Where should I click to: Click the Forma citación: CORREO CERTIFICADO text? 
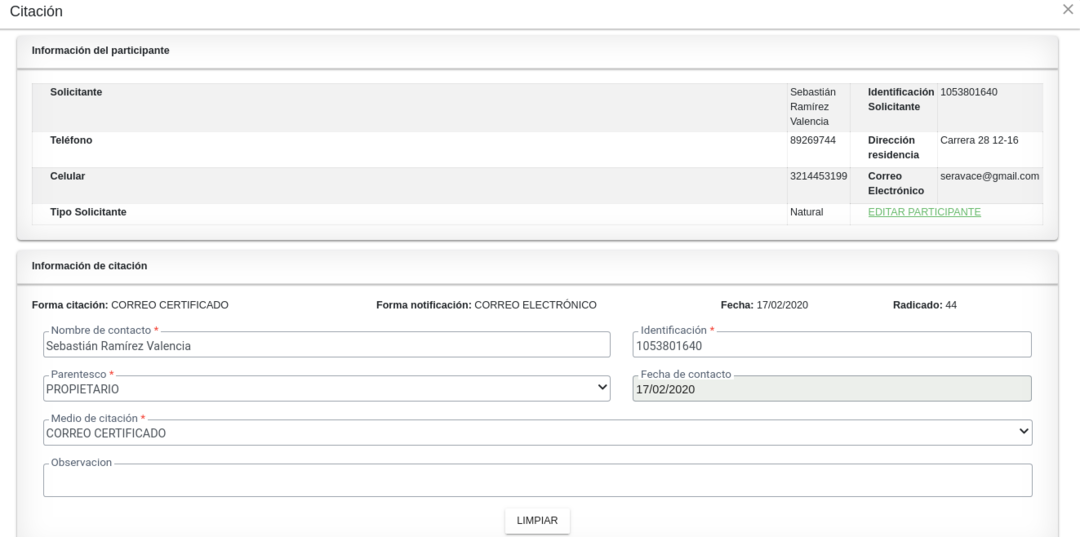pos(130,305)
